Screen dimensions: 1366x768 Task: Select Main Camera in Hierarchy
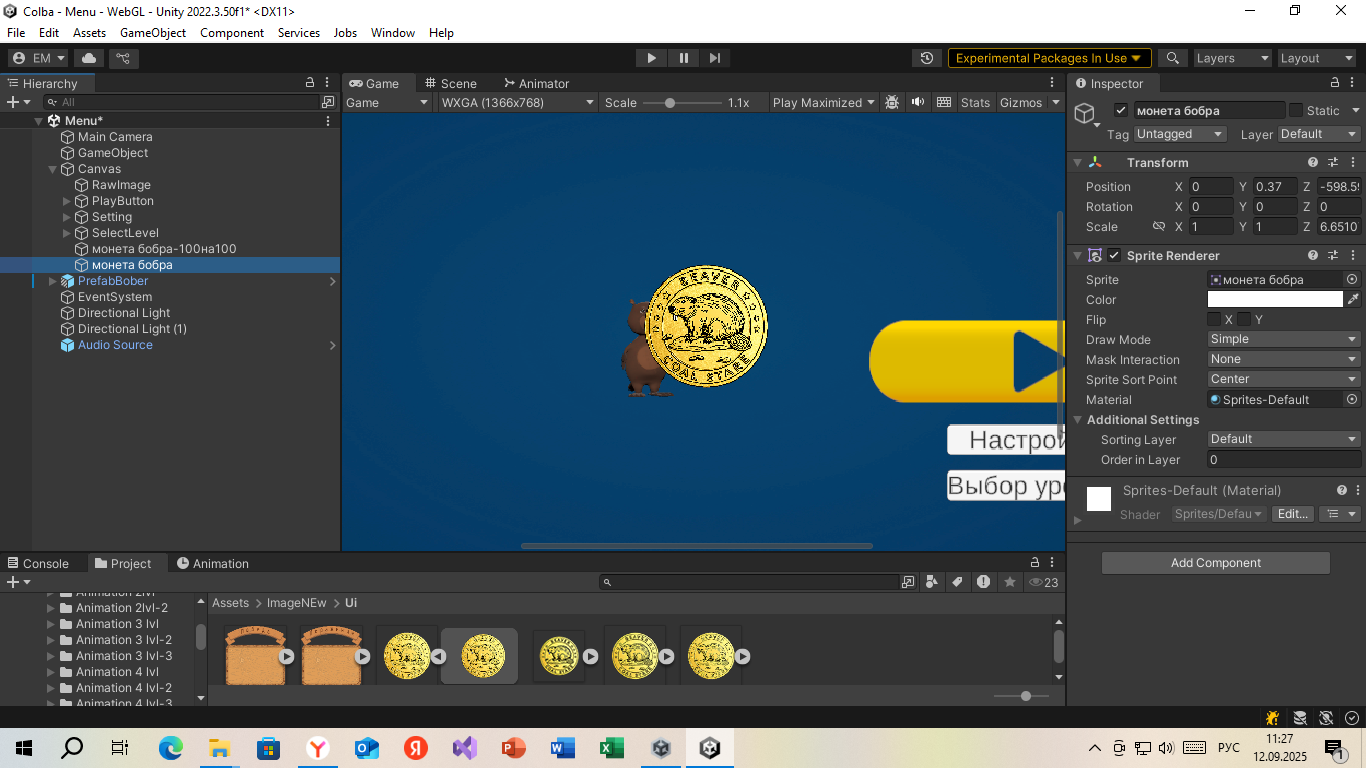[115, 137]
